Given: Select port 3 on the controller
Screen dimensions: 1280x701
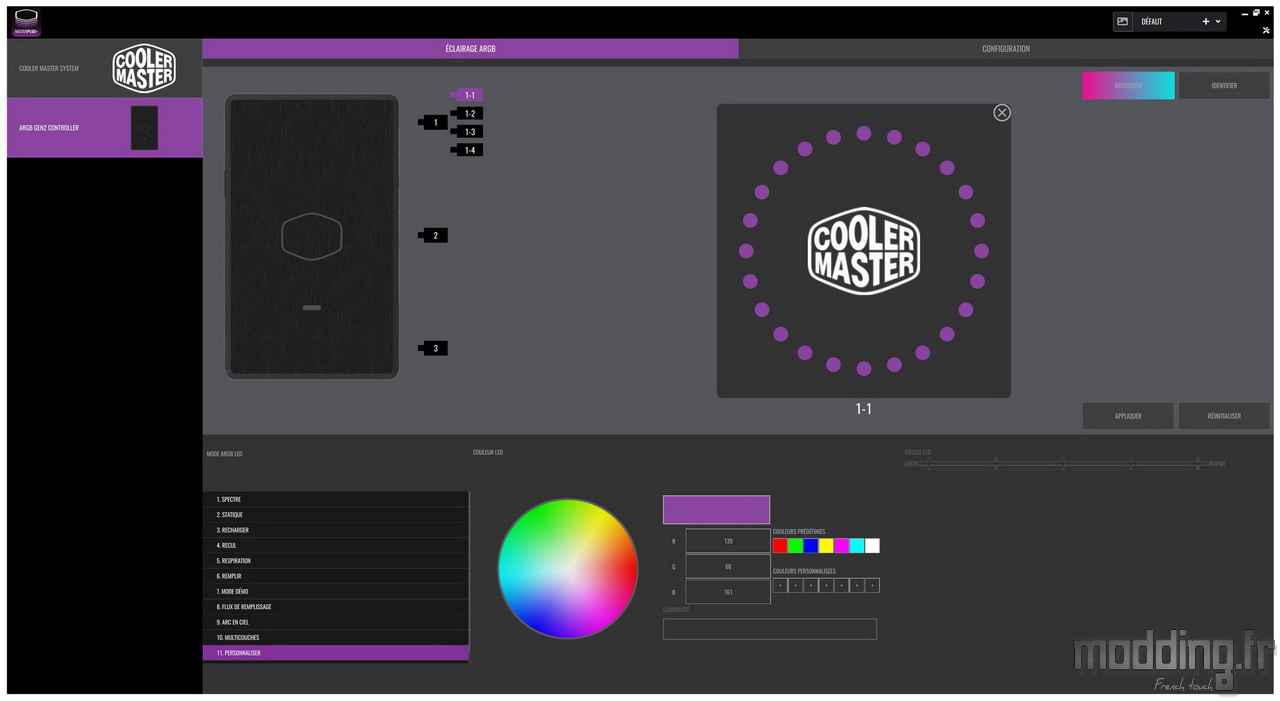Looking at the screenshot, I should pyautogui.click(x=434, y=349).
